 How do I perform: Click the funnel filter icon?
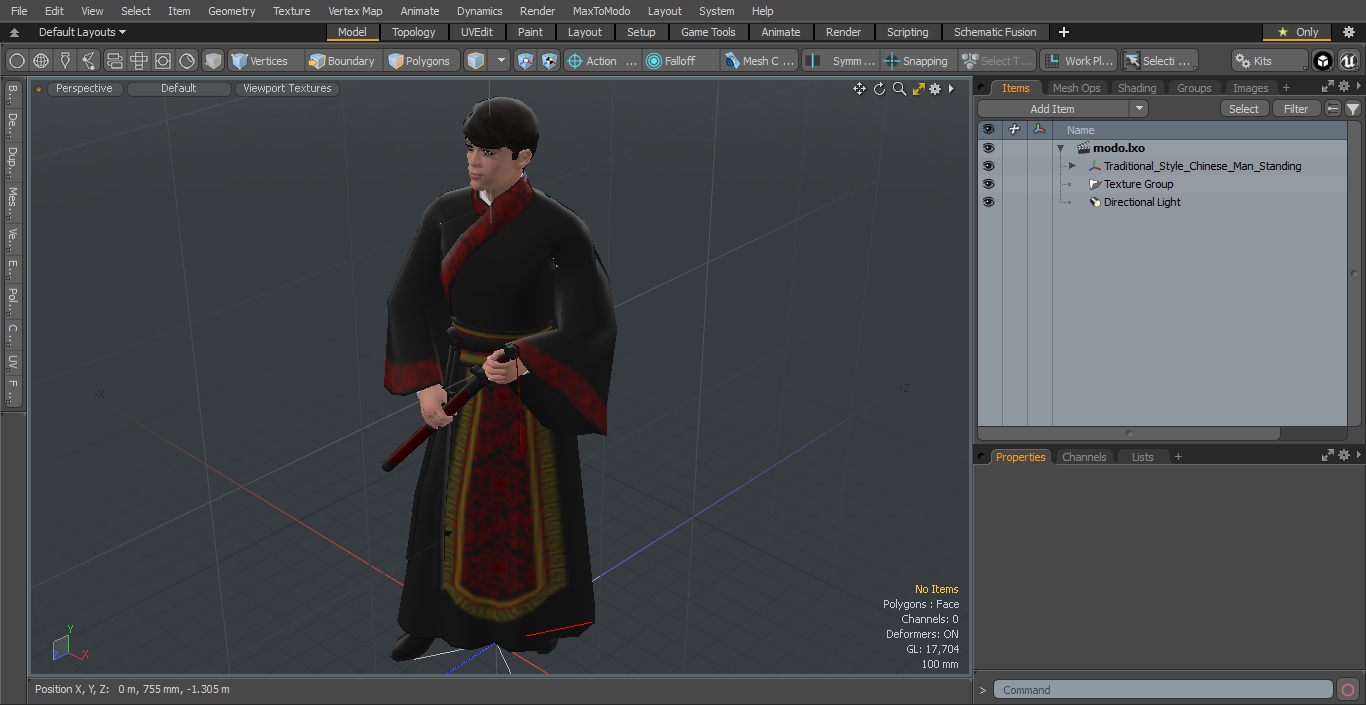1353,109
